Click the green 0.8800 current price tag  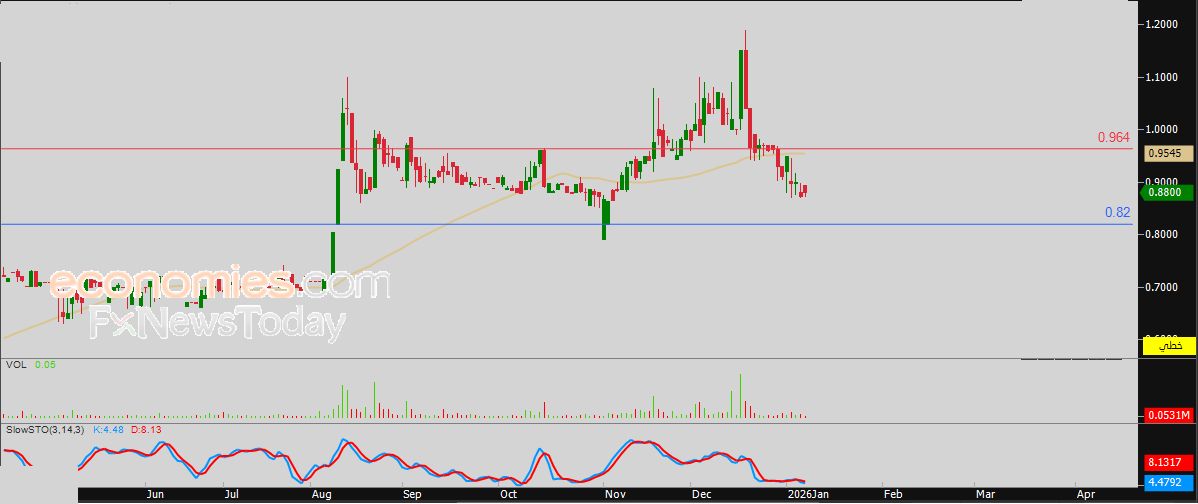[x=1166, y=191]
